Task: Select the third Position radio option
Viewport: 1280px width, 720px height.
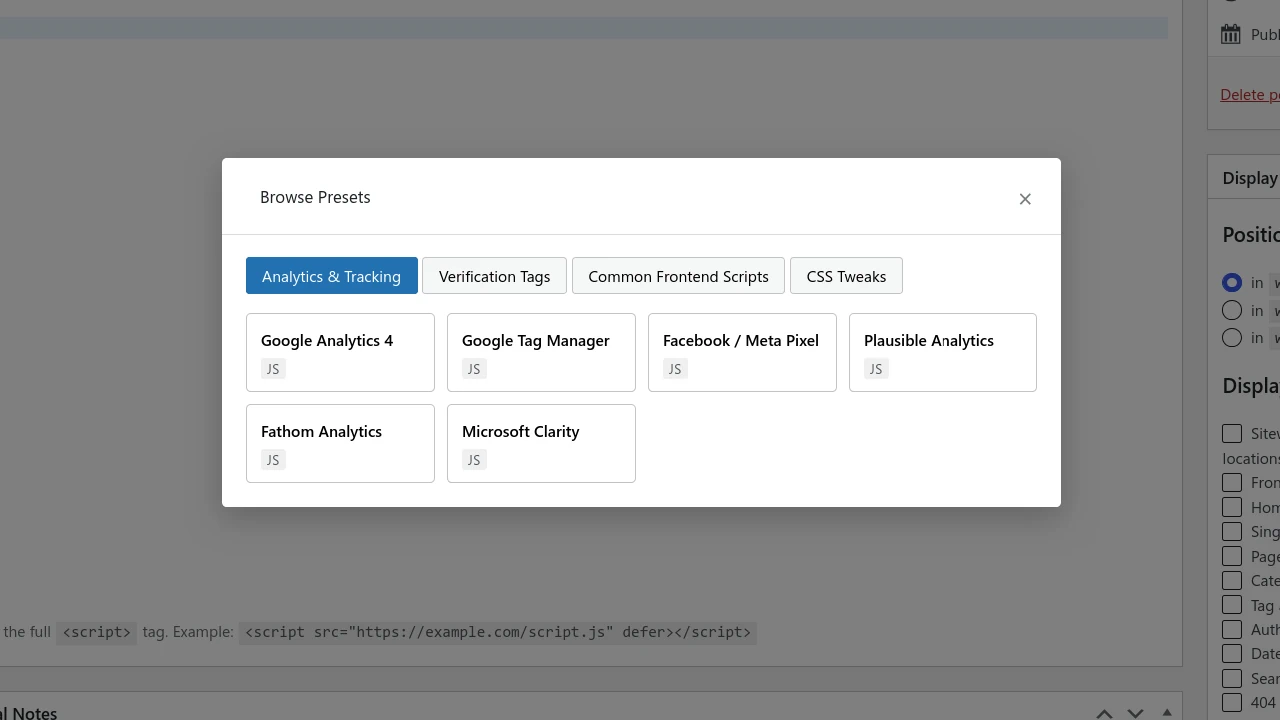Action: point(1232,337)
